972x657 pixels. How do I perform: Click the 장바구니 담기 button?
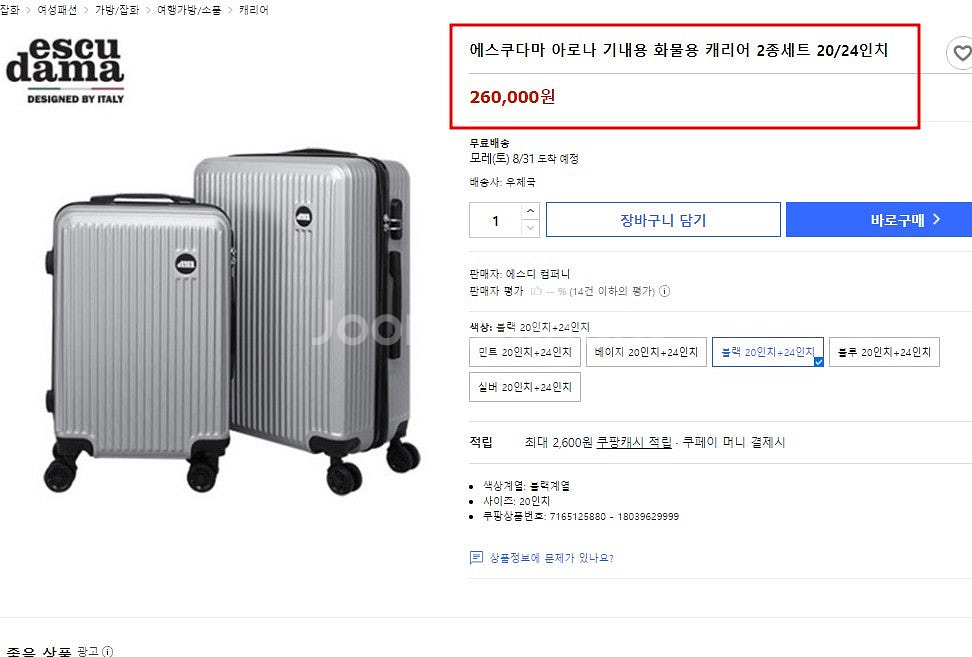(662, 219)
